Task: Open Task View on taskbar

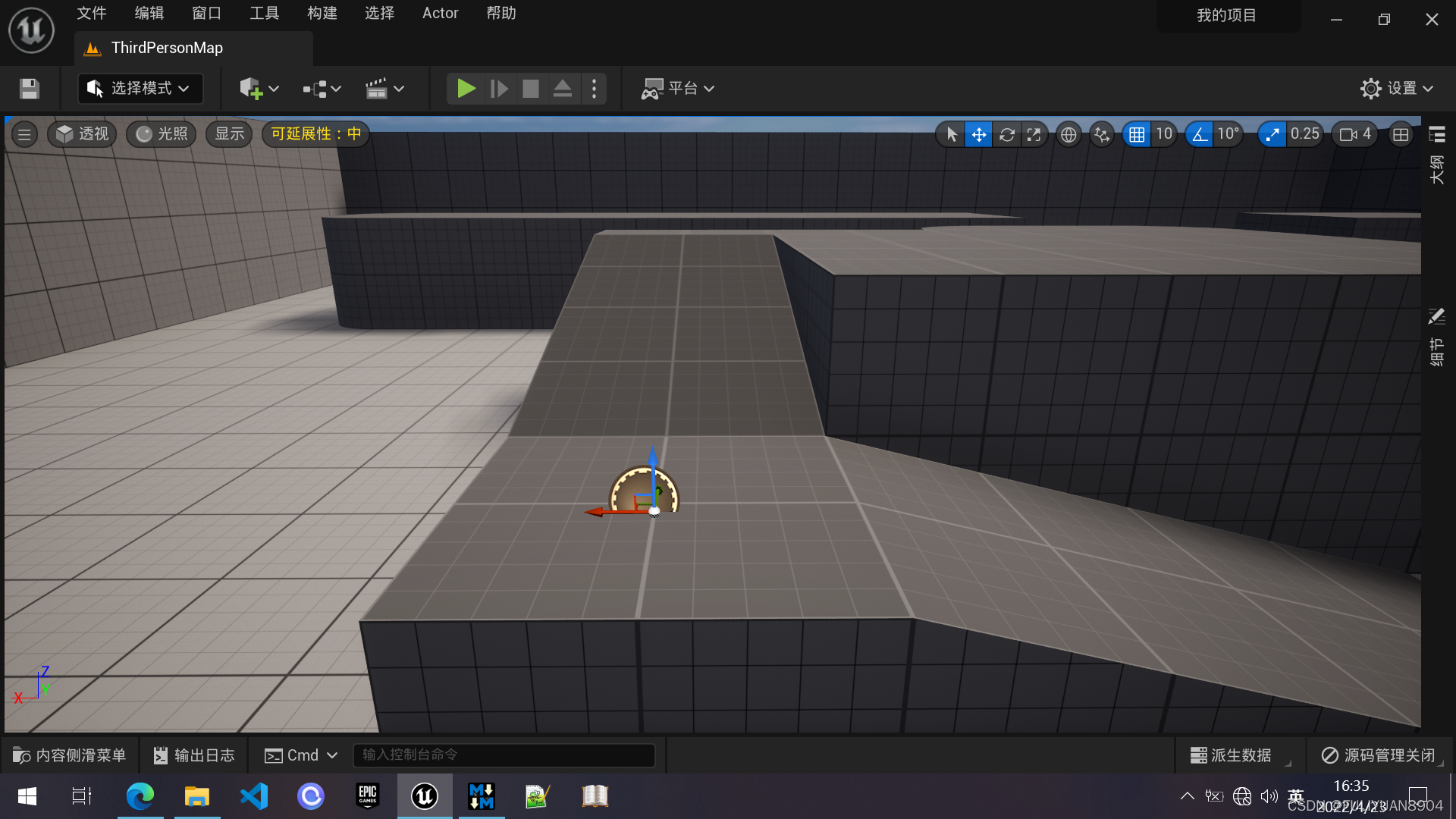Action: click(x=82, y=796)
